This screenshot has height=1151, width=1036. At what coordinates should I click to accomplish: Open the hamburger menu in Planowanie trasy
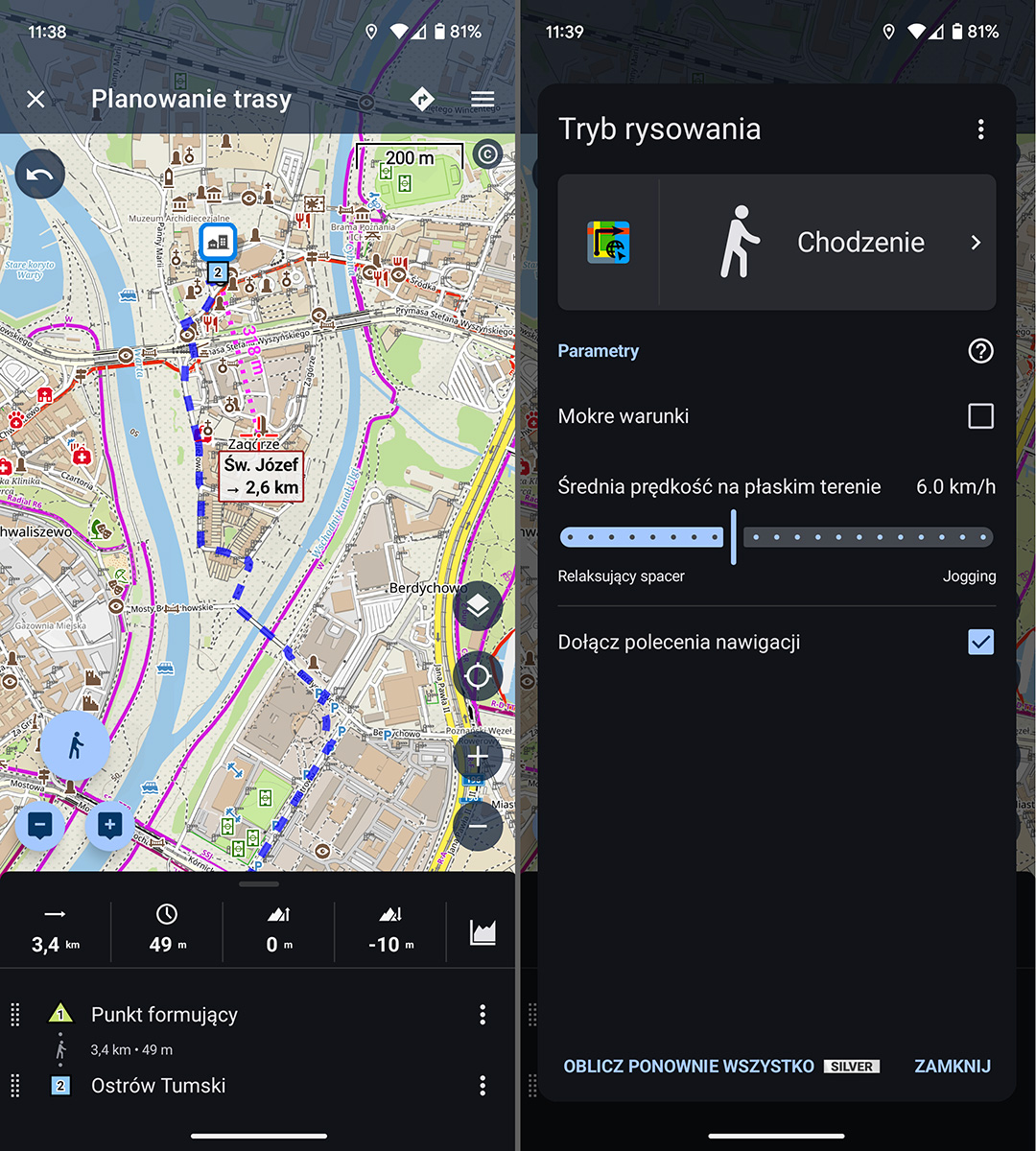(482, 99)
